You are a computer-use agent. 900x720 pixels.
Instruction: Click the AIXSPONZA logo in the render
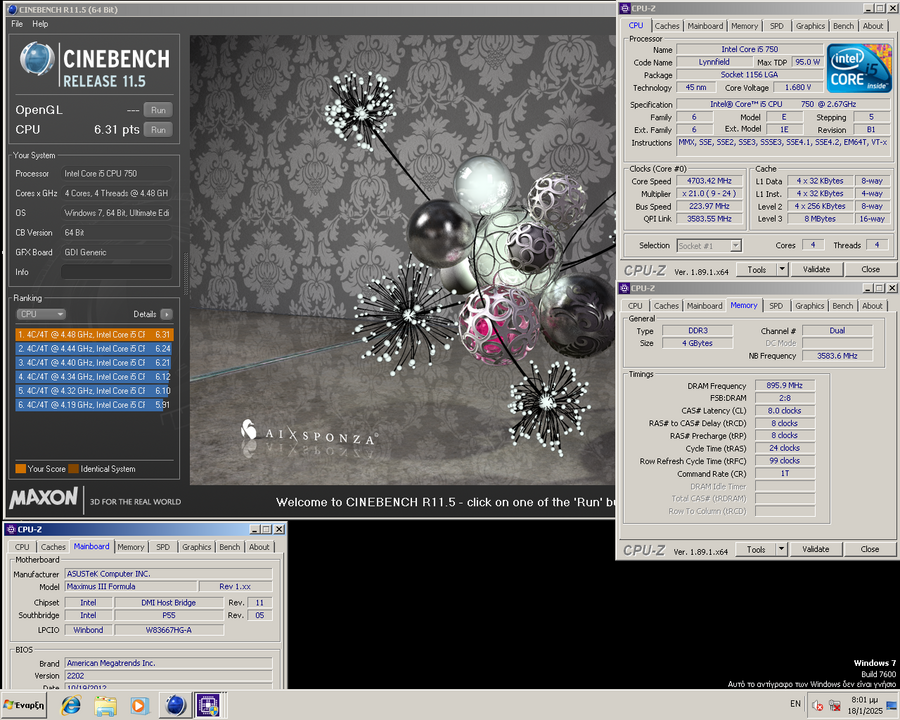(x=309, y=433)
